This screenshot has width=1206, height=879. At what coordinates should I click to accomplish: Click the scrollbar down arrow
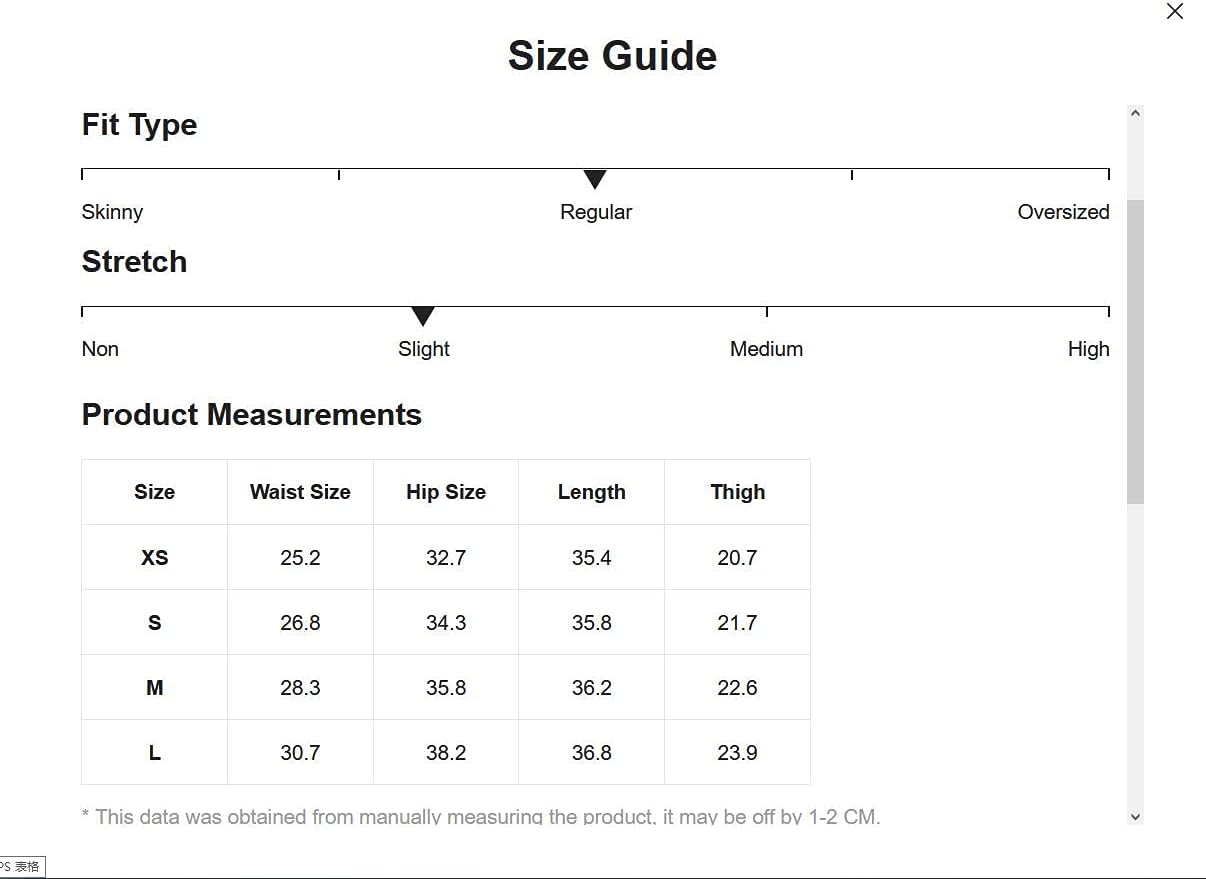(1135, 816)
